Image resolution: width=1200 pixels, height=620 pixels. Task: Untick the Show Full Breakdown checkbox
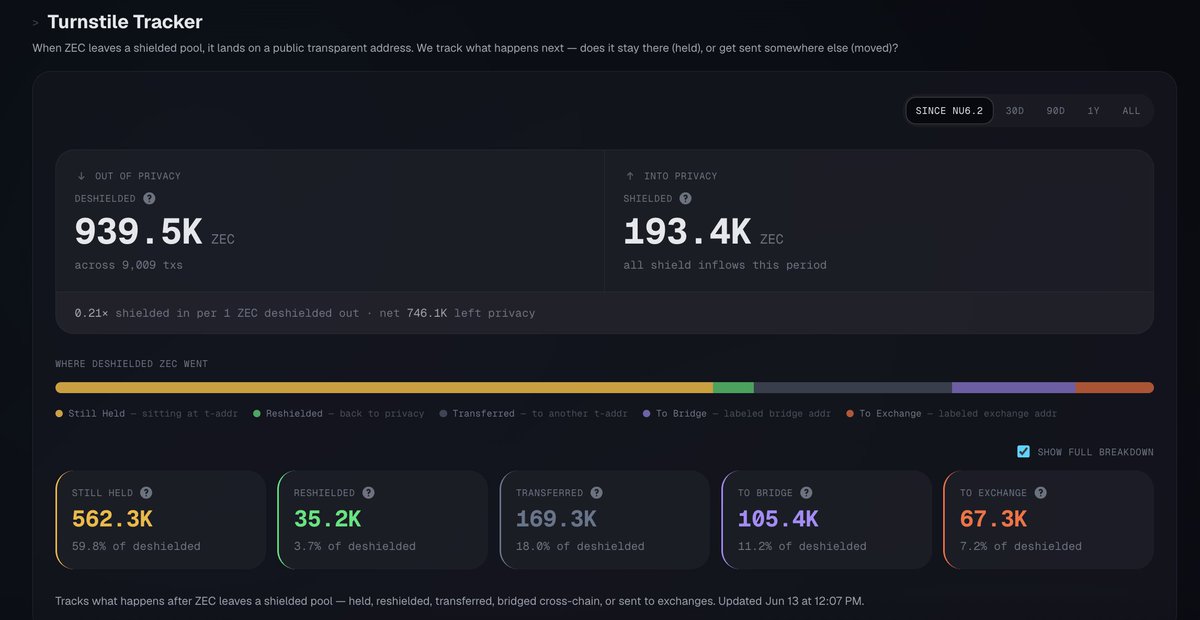click(1023, 452)
